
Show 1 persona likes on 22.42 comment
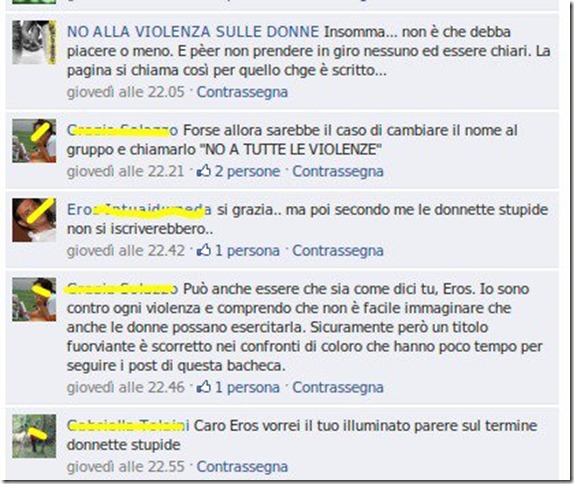click(247, 250)
